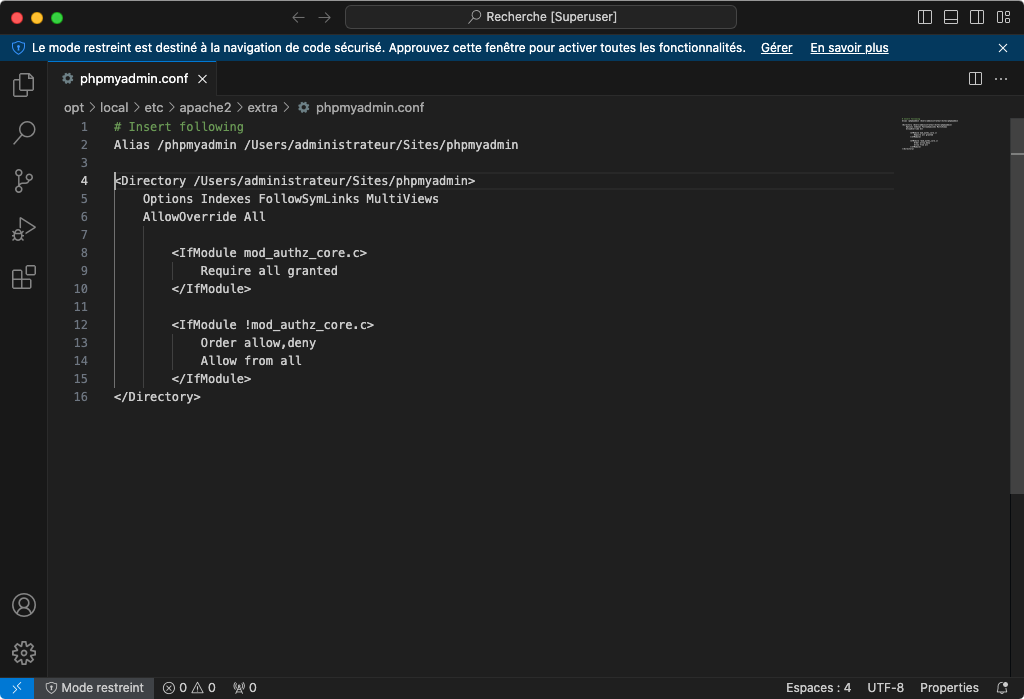Click the 'Gérer' link in the banner
Image resolution: width=1024 pixels, height=699 pixels.
tap(776, 47)
